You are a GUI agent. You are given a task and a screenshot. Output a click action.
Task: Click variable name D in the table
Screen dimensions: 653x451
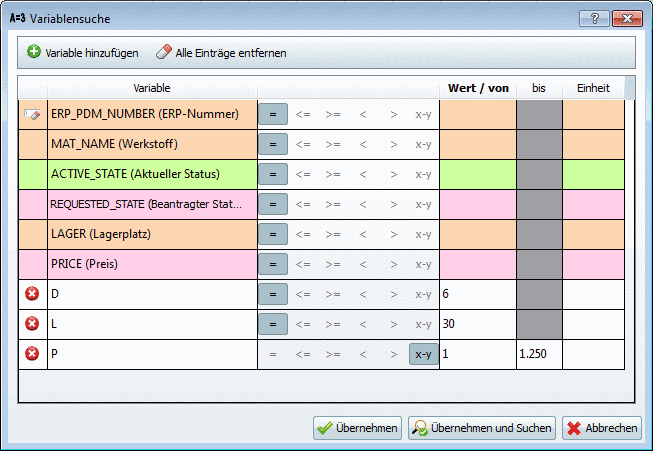55,294
